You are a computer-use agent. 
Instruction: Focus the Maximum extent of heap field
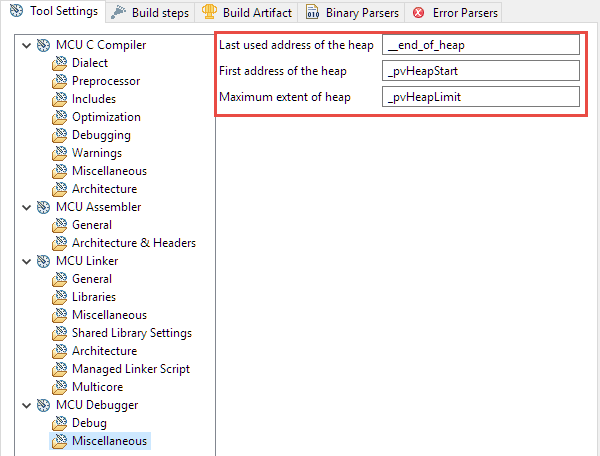[480, 97]
